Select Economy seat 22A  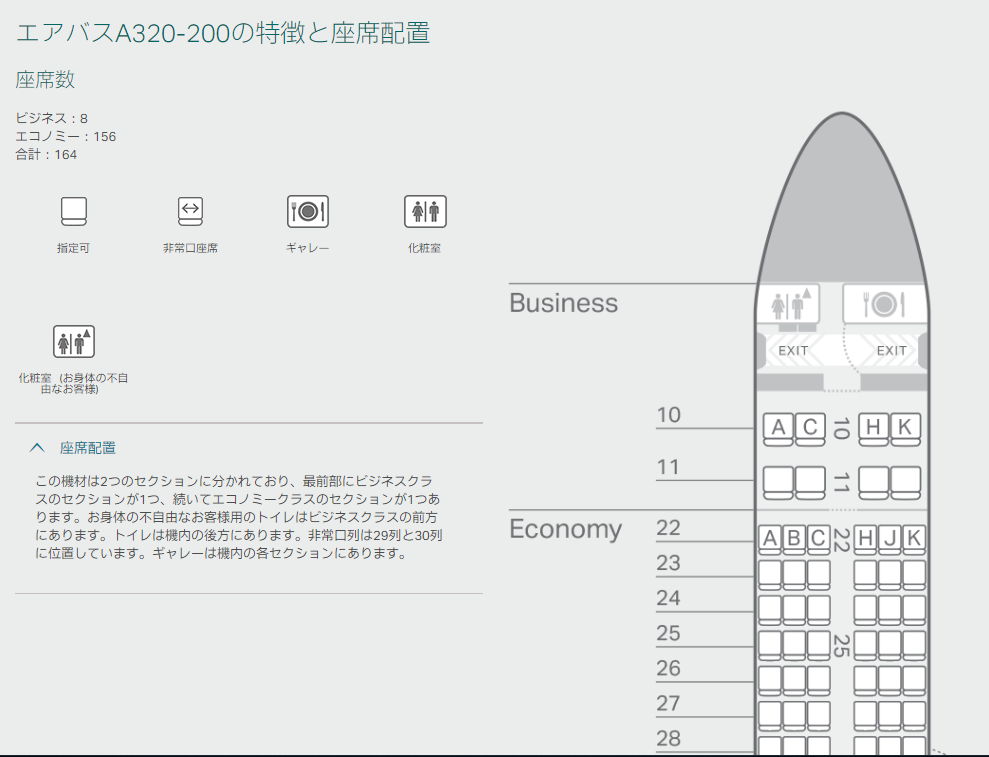pyautogui.click(x=770, y=540)
